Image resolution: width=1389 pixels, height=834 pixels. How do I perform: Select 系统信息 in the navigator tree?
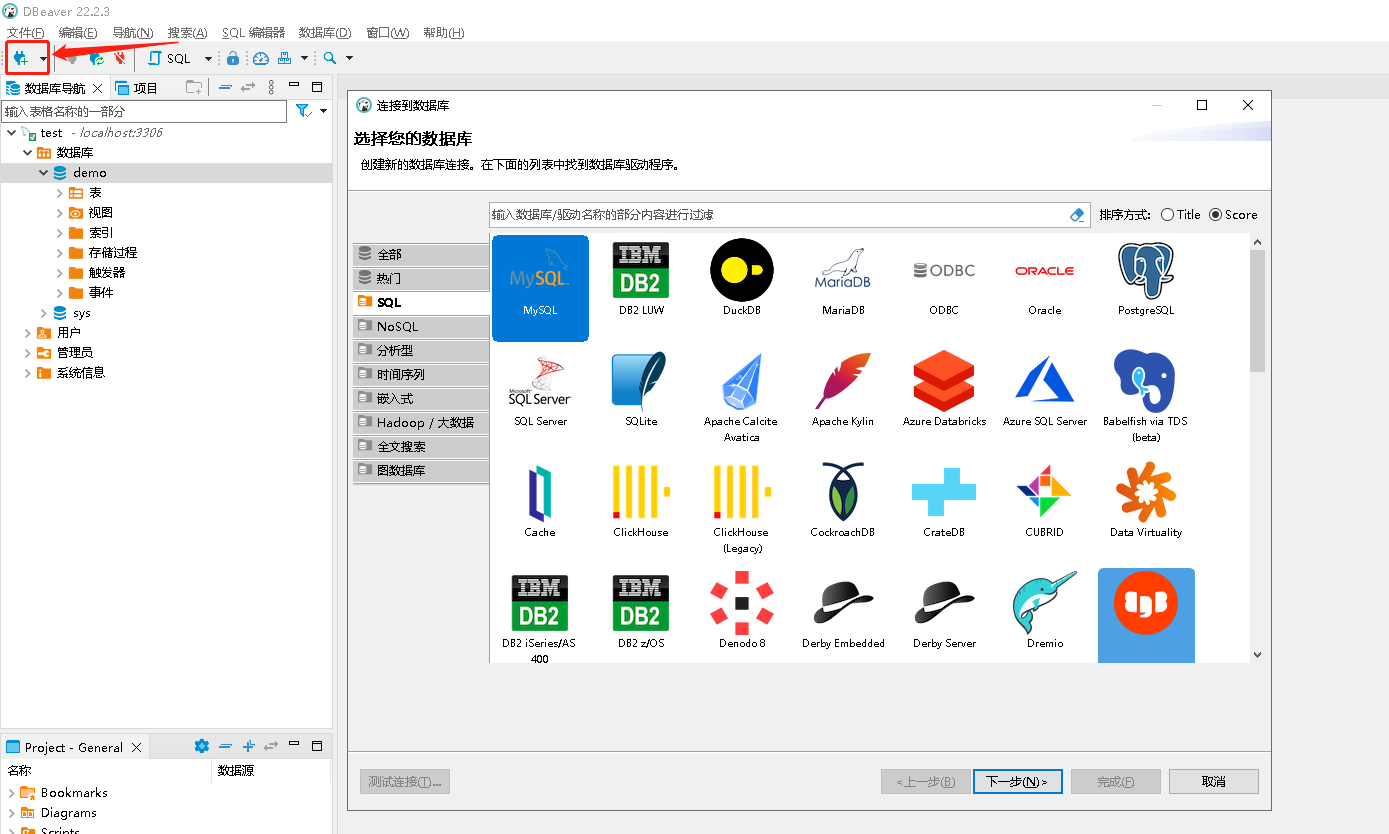coord(81,372)
